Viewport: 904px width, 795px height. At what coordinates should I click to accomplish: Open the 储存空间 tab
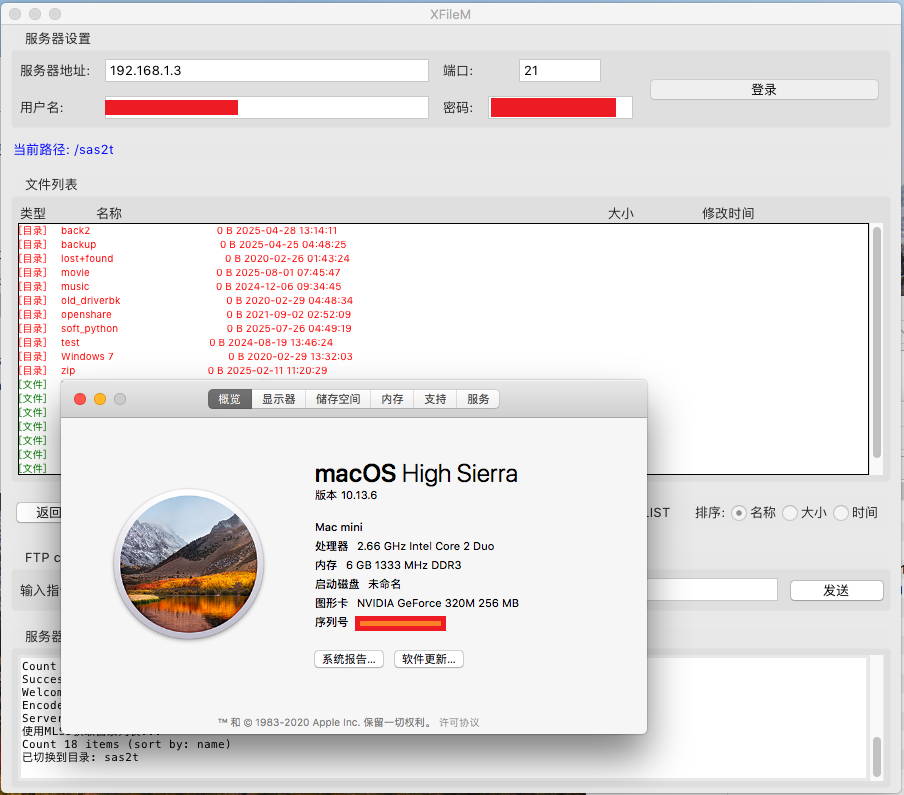337,399
